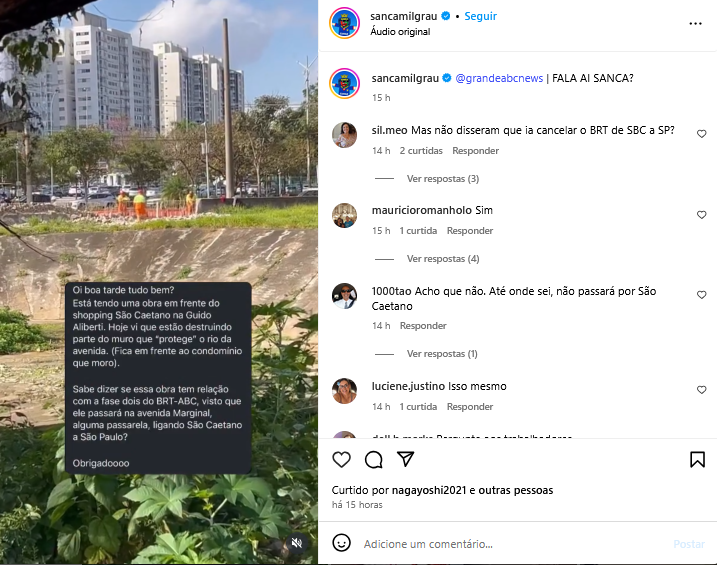Like sil.meo's comment heart
This screenshot has height=565, width=717.
(x=701, y=134)
